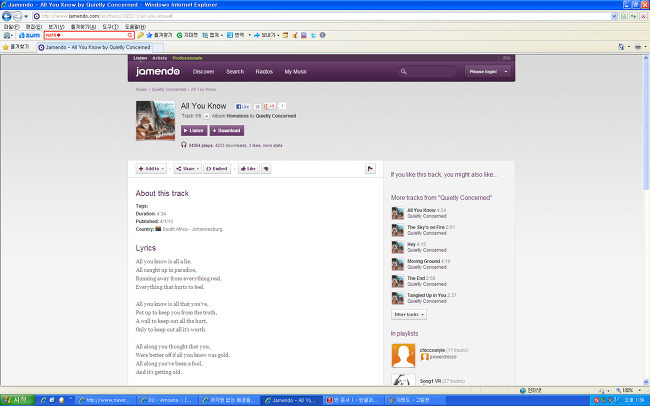650x406 pixels.
Task: Click the headphones plays icon
Action: point(184,145)
